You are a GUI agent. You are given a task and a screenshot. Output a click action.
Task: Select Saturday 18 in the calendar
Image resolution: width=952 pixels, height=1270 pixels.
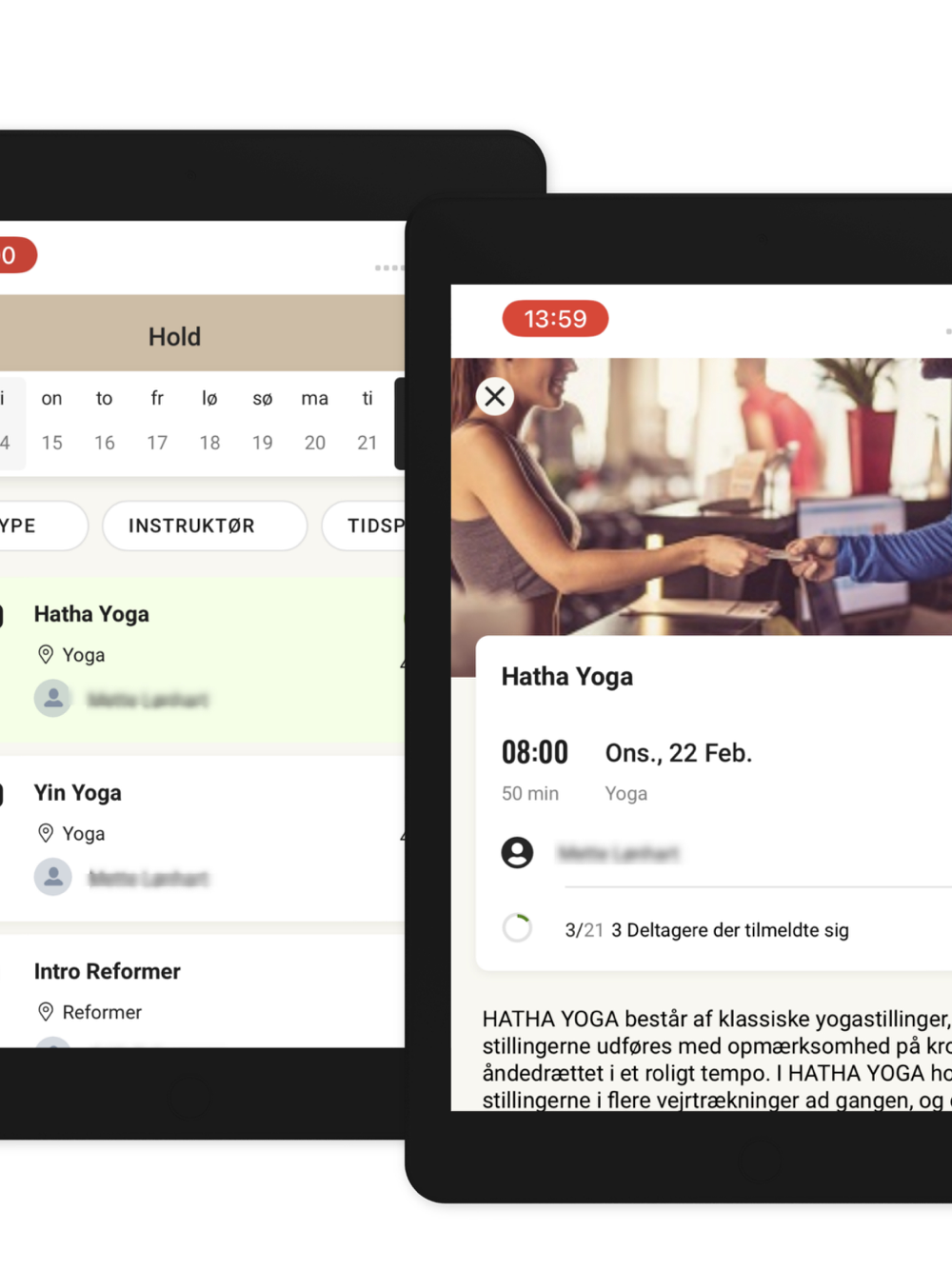click(209, 420)
